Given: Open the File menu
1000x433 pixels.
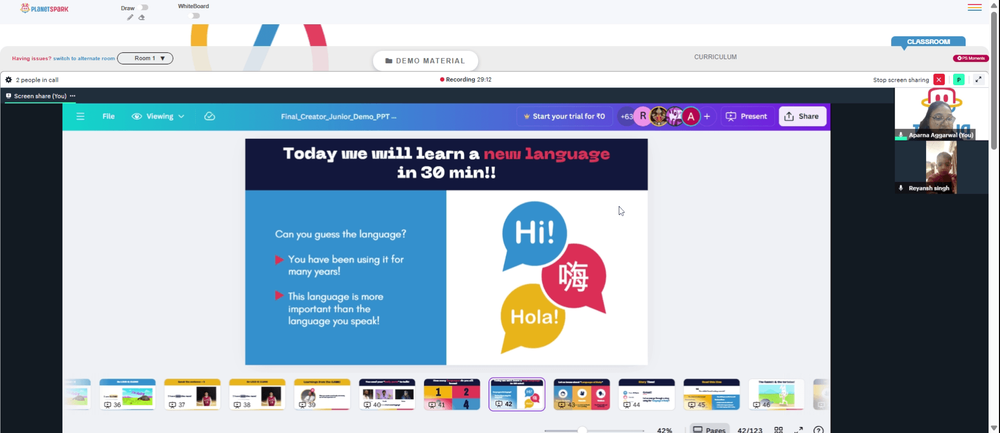Looking at the screenshot, I should [x=108, y=117].
